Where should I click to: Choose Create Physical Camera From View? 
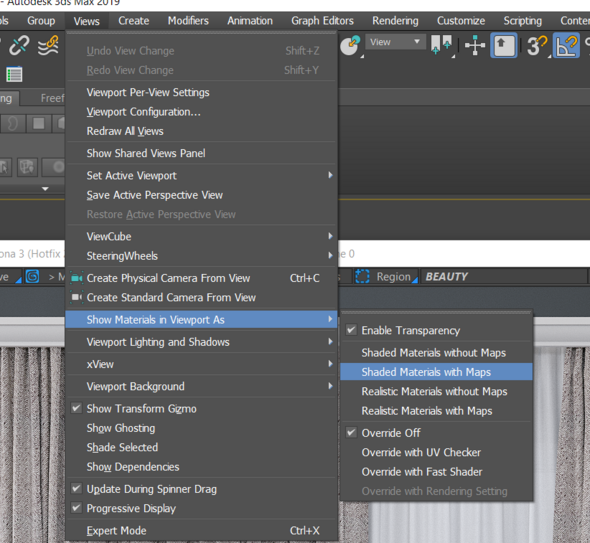[x=201, y=278]
